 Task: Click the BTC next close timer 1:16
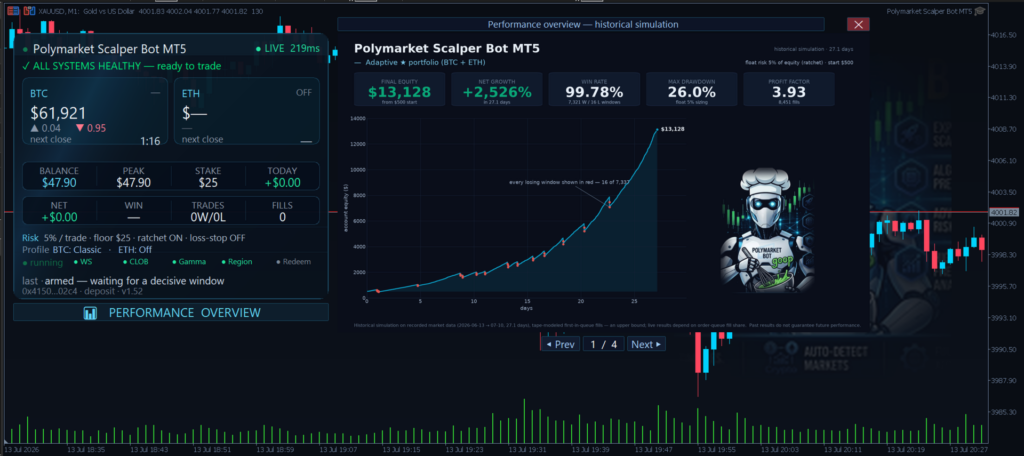coord(150,140)
